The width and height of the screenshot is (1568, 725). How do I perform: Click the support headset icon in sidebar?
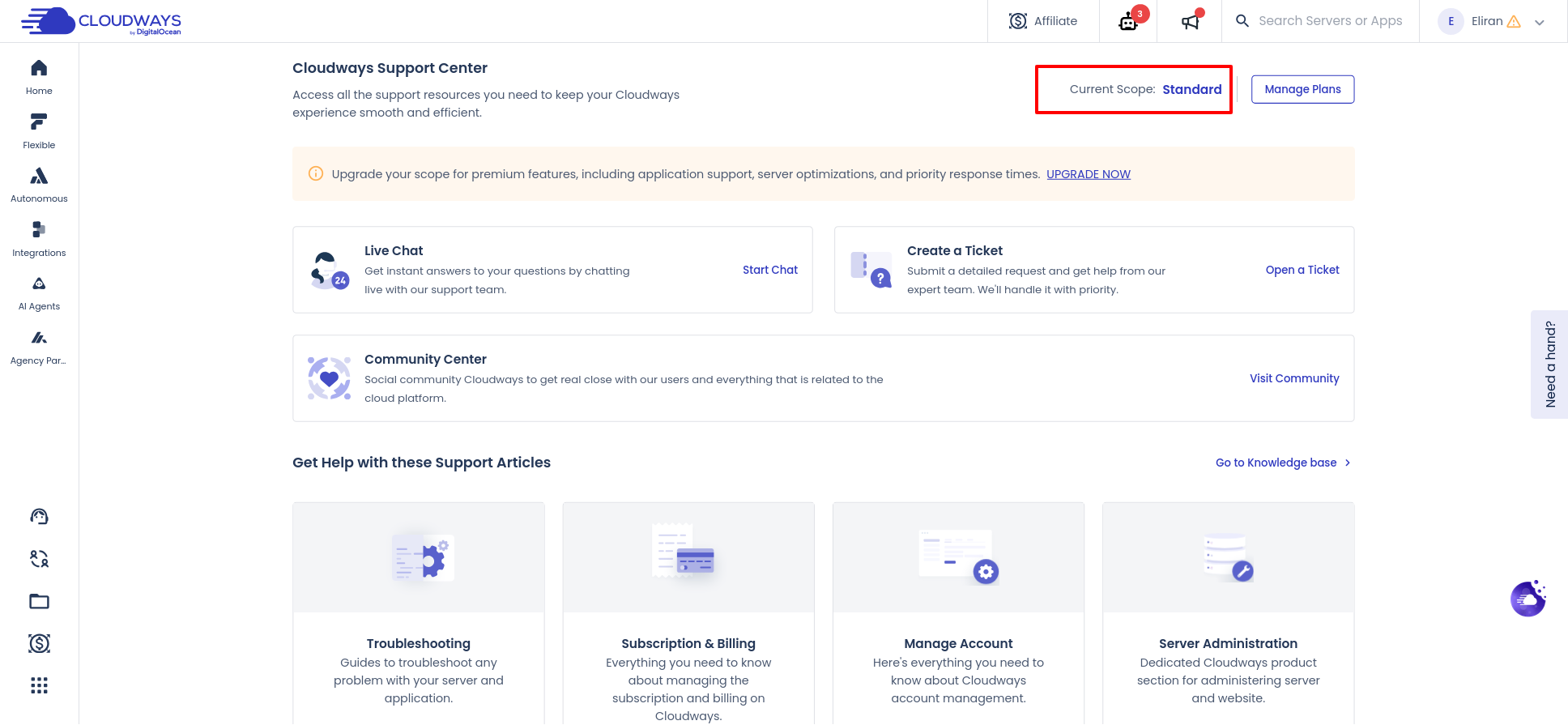39,517
